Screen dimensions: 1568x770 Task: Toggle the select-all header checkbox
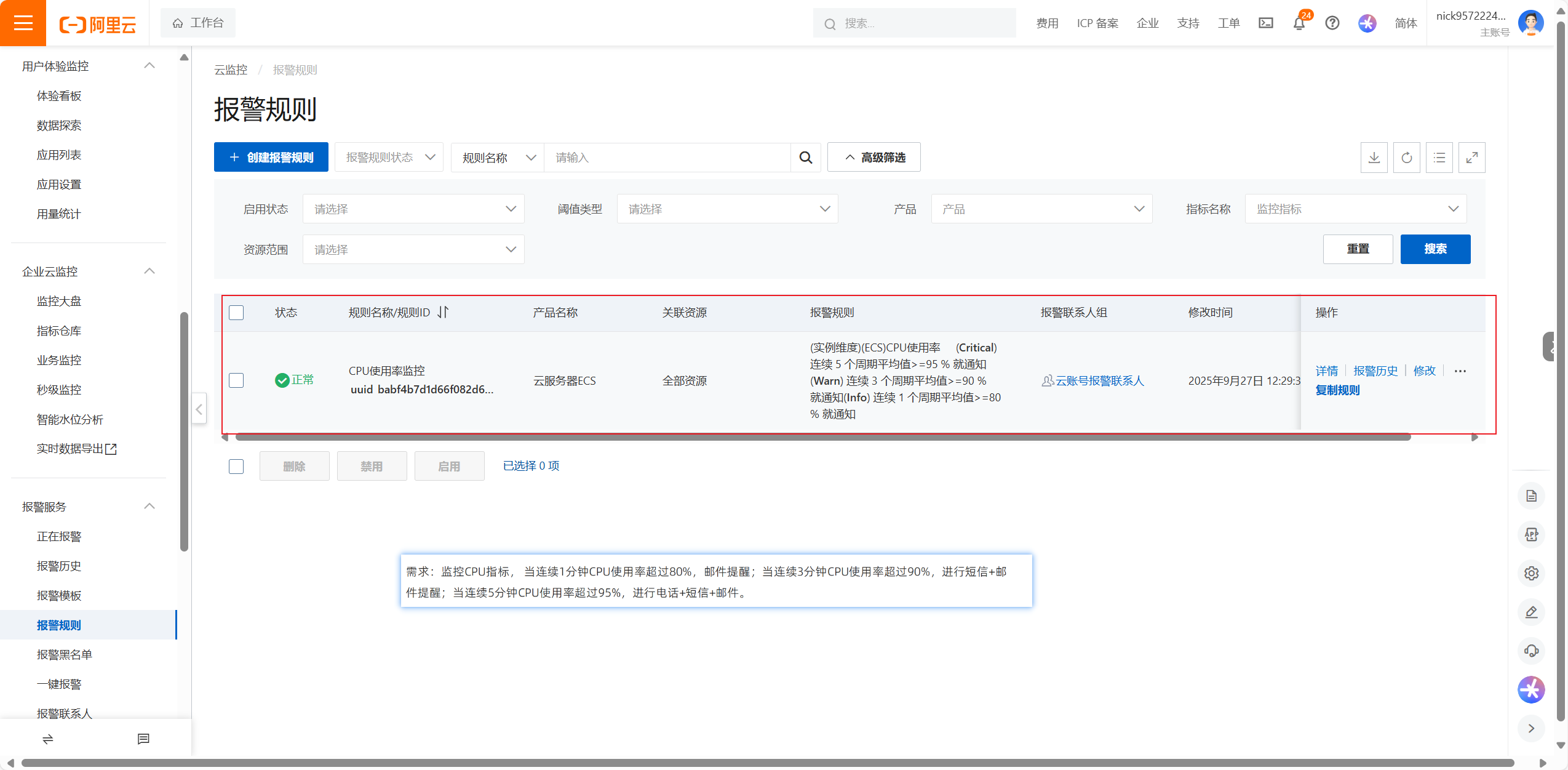(x=236, y=313)
